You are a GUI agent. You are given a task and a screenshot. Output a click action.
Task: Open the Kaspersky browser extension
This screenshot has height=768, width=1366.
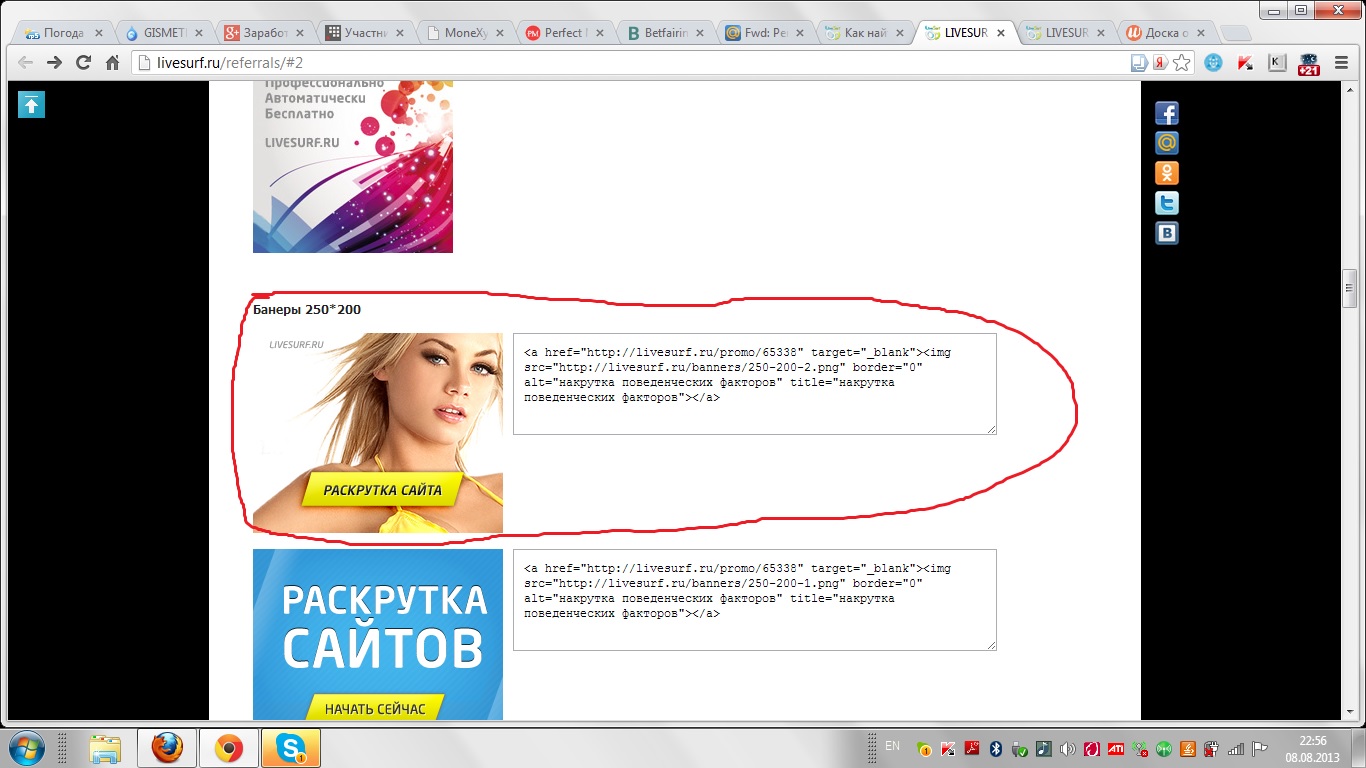[1245, 63]
